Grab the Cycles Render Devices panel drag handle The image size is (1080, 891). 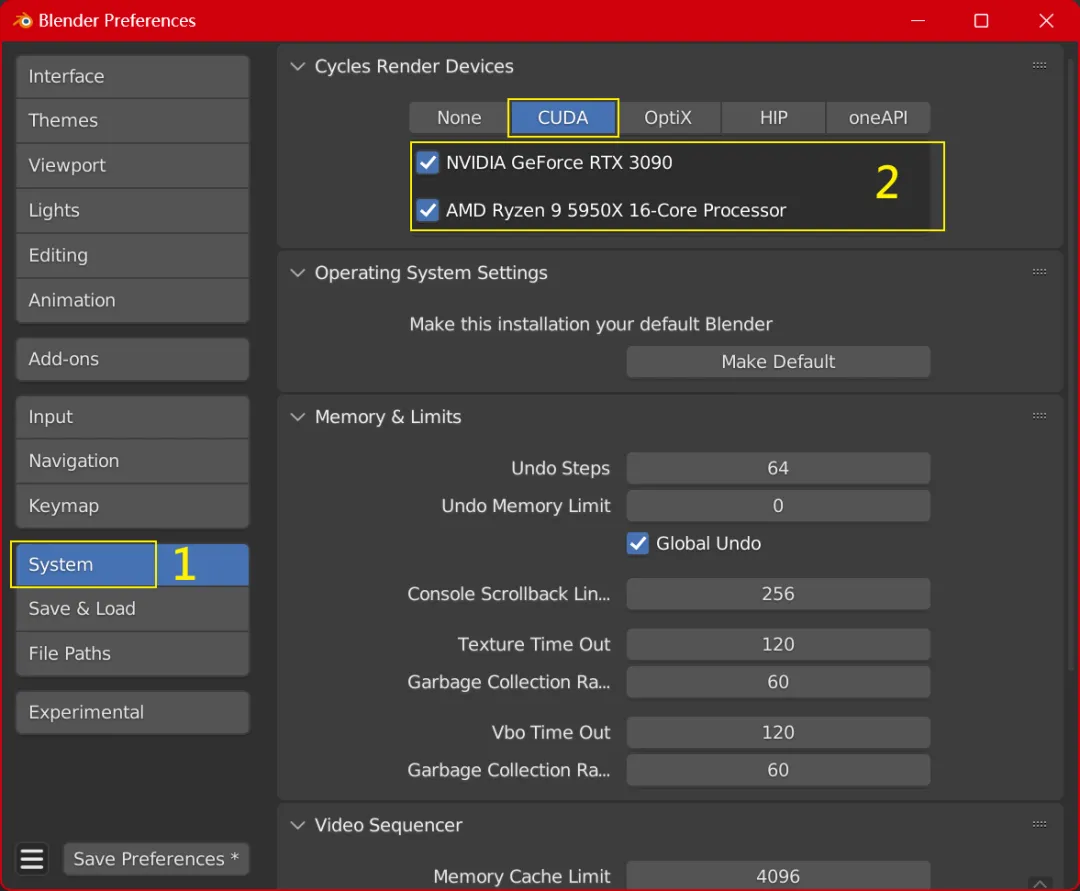pos(1039,66)
